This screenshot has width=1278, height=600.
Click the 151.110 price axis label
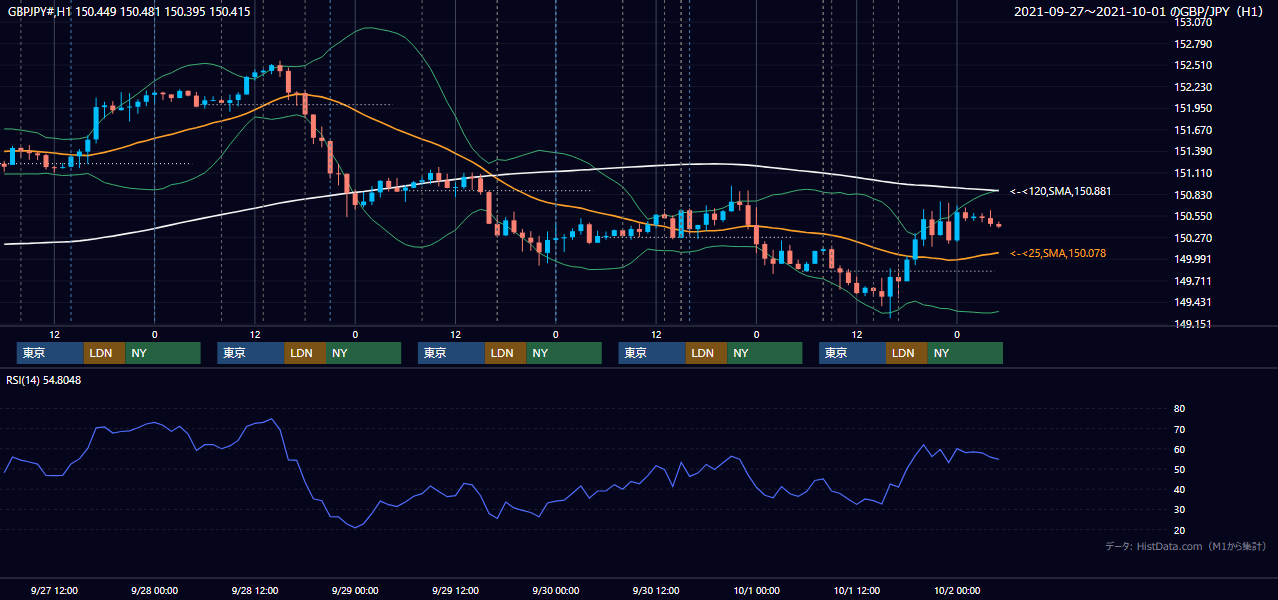point(1193,173)
